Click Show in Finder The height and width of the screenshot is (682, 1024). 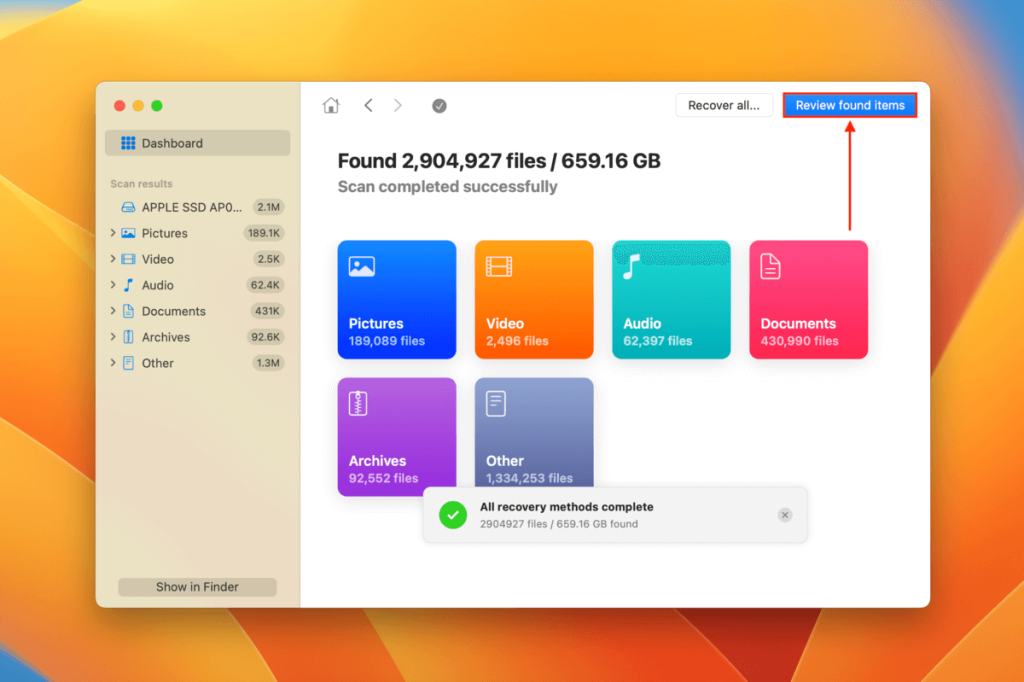point(197,587)
